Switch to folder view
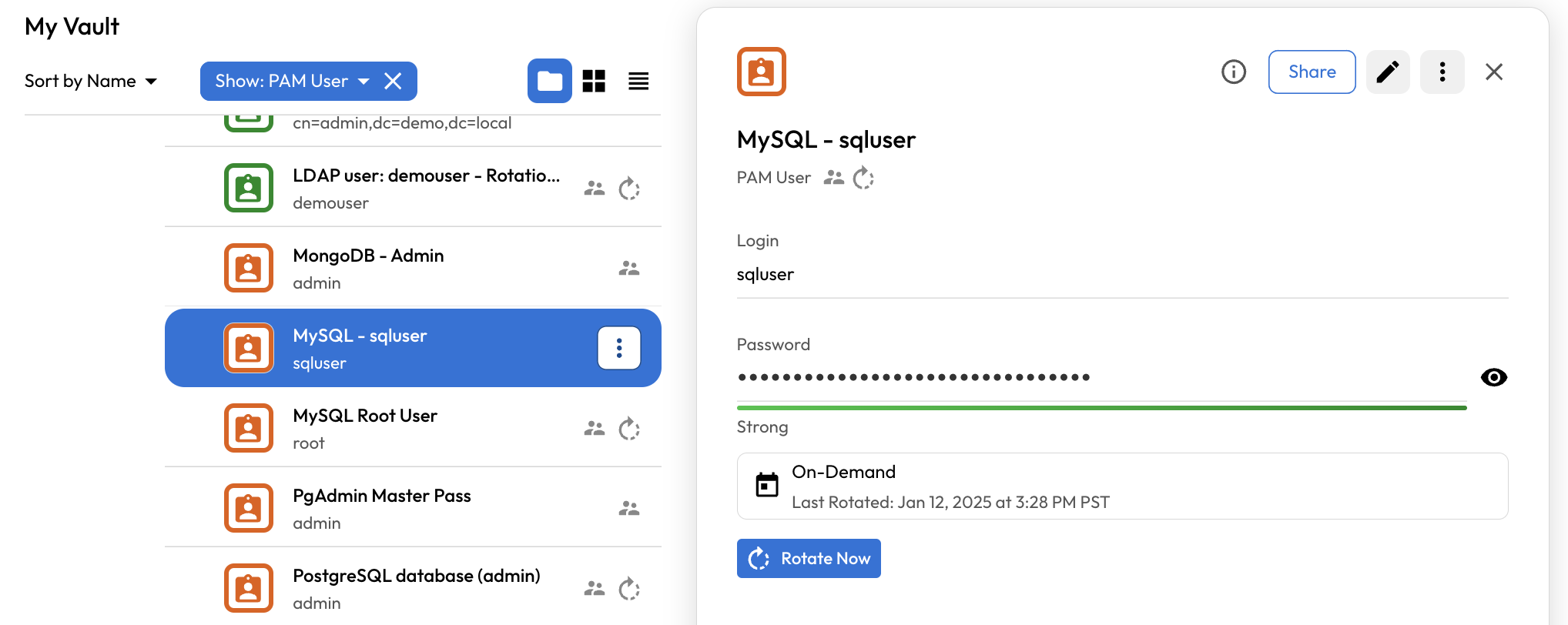Viewport: 1568px width, 625px height. coord(549,81)
